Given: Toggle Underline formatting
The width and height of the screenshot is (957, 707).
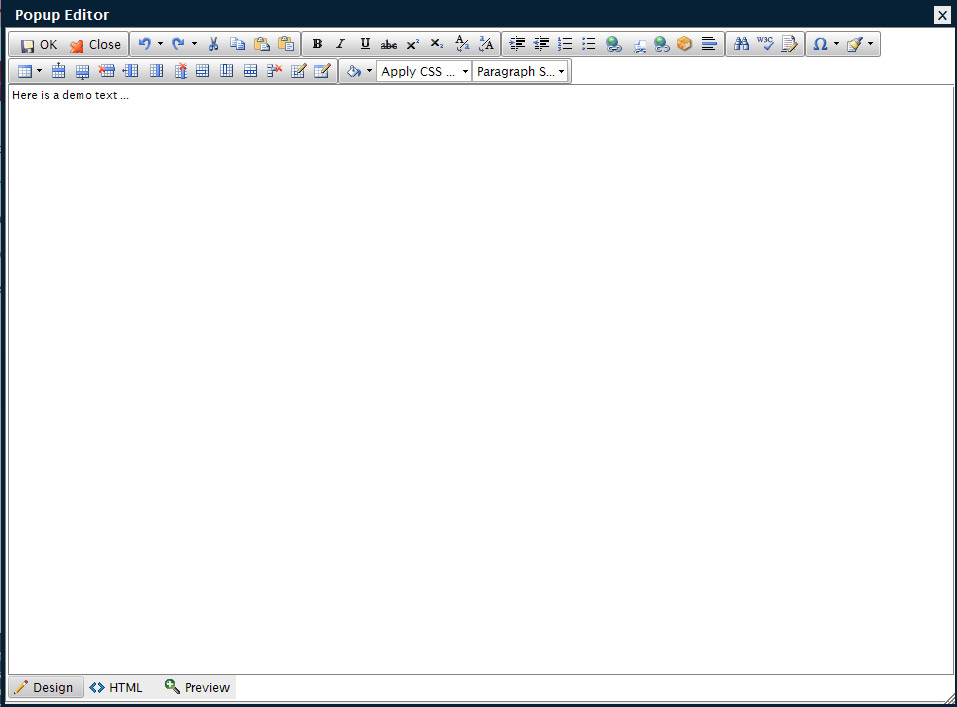Looking at the screenshot, I should pyautogui.click(x=365, y=44).
